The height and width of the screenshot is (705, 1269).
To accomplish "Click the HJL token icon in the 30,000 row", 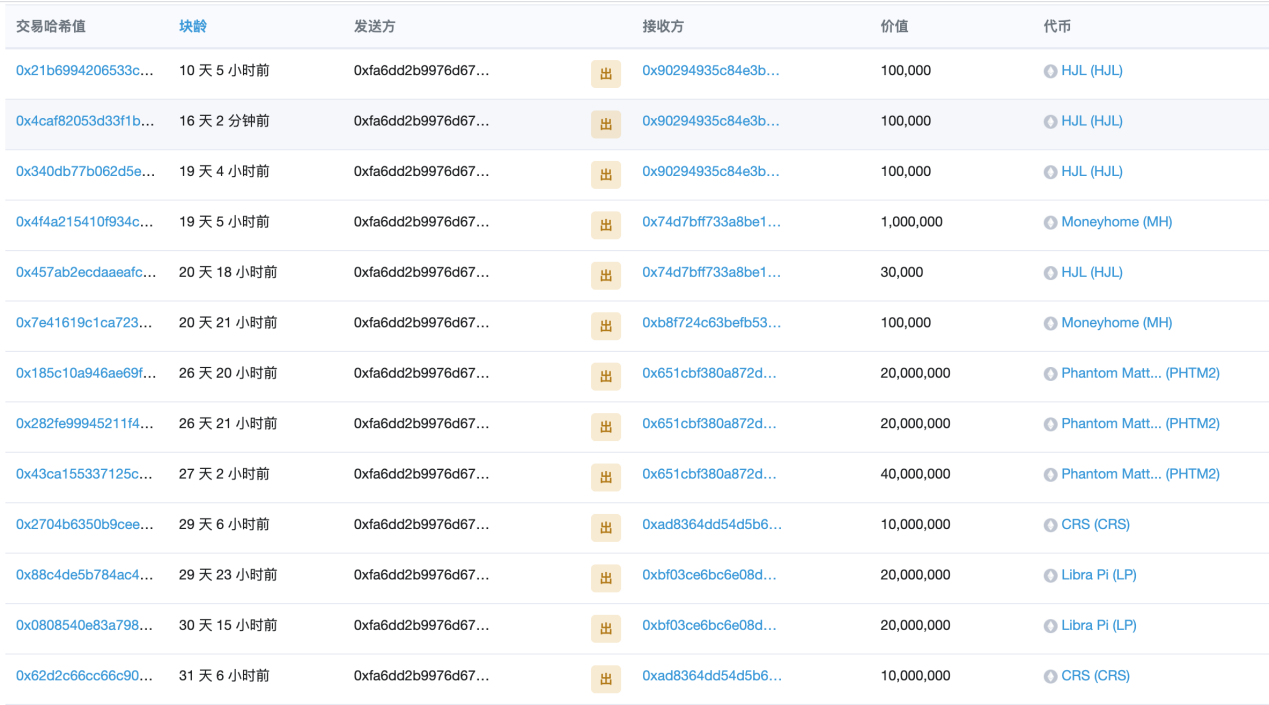I will (1050, 272).
